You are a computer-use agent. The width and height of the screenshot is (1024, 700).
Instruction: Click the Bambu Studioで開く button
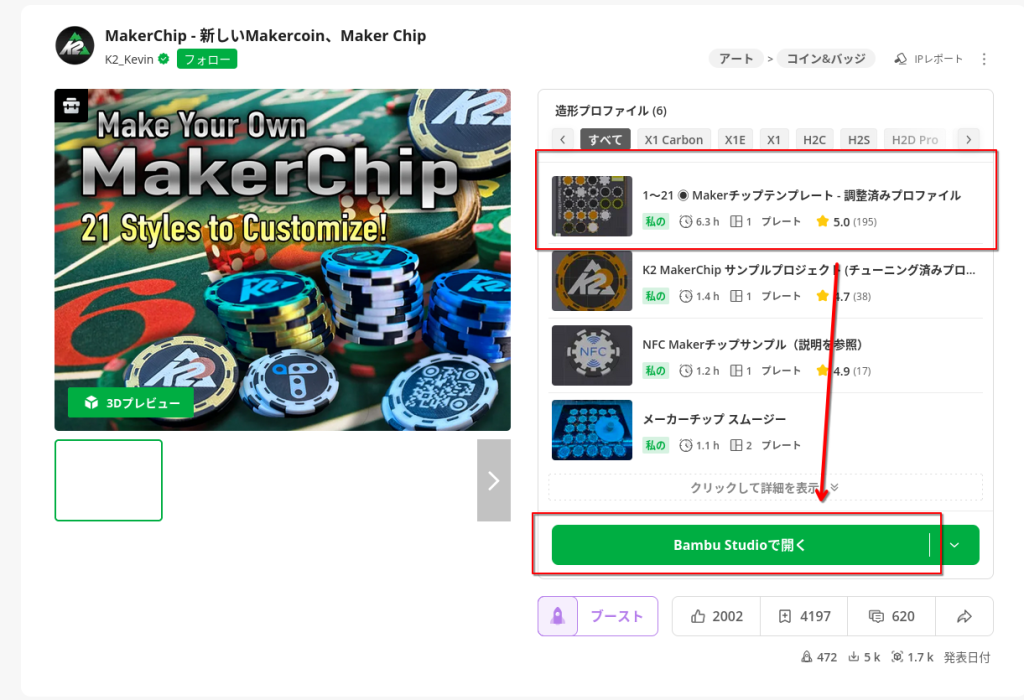pyautogui.click(x=740, y=545)
